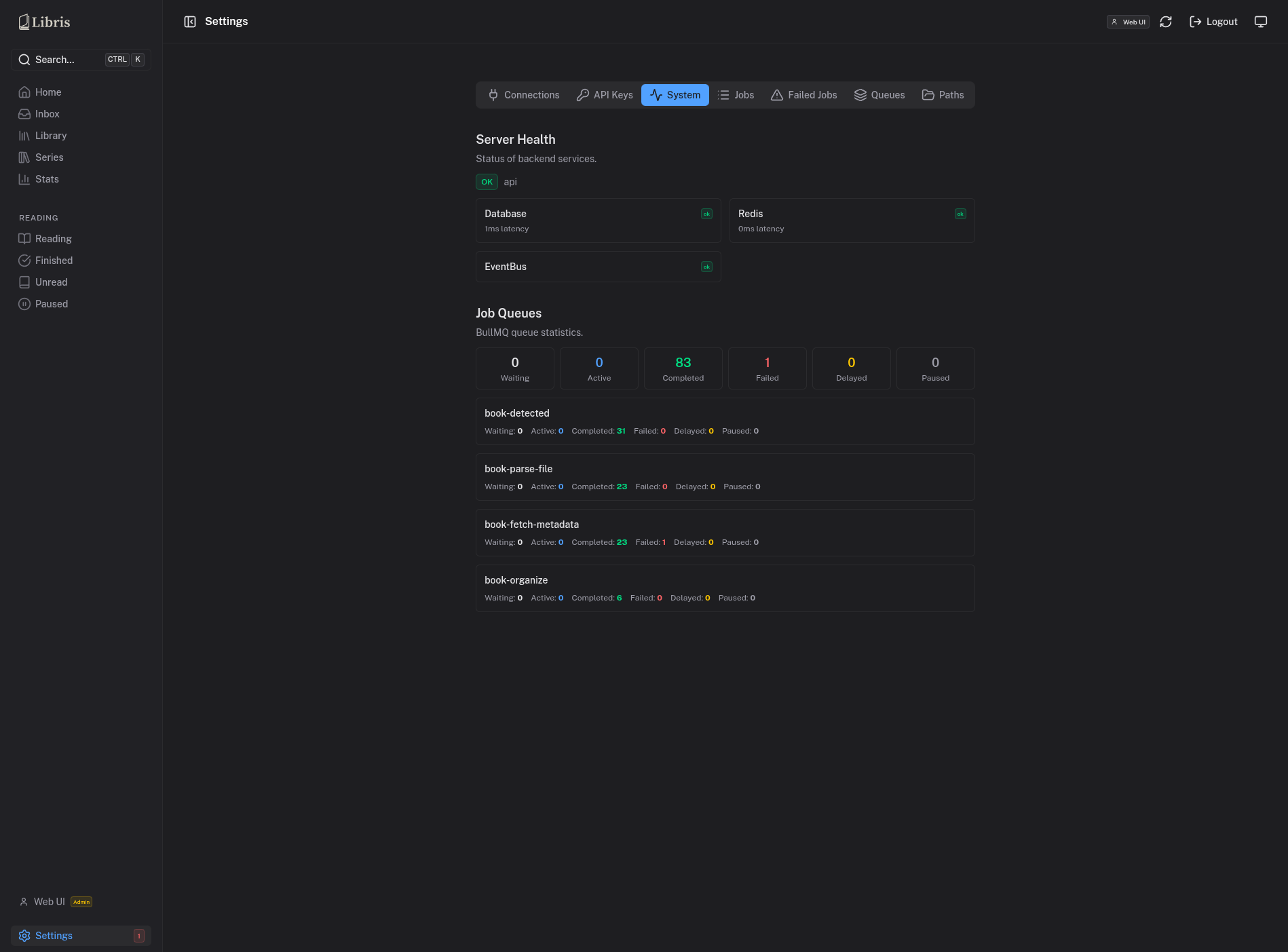Switch to the API Keys tab

tap(605, 95)
